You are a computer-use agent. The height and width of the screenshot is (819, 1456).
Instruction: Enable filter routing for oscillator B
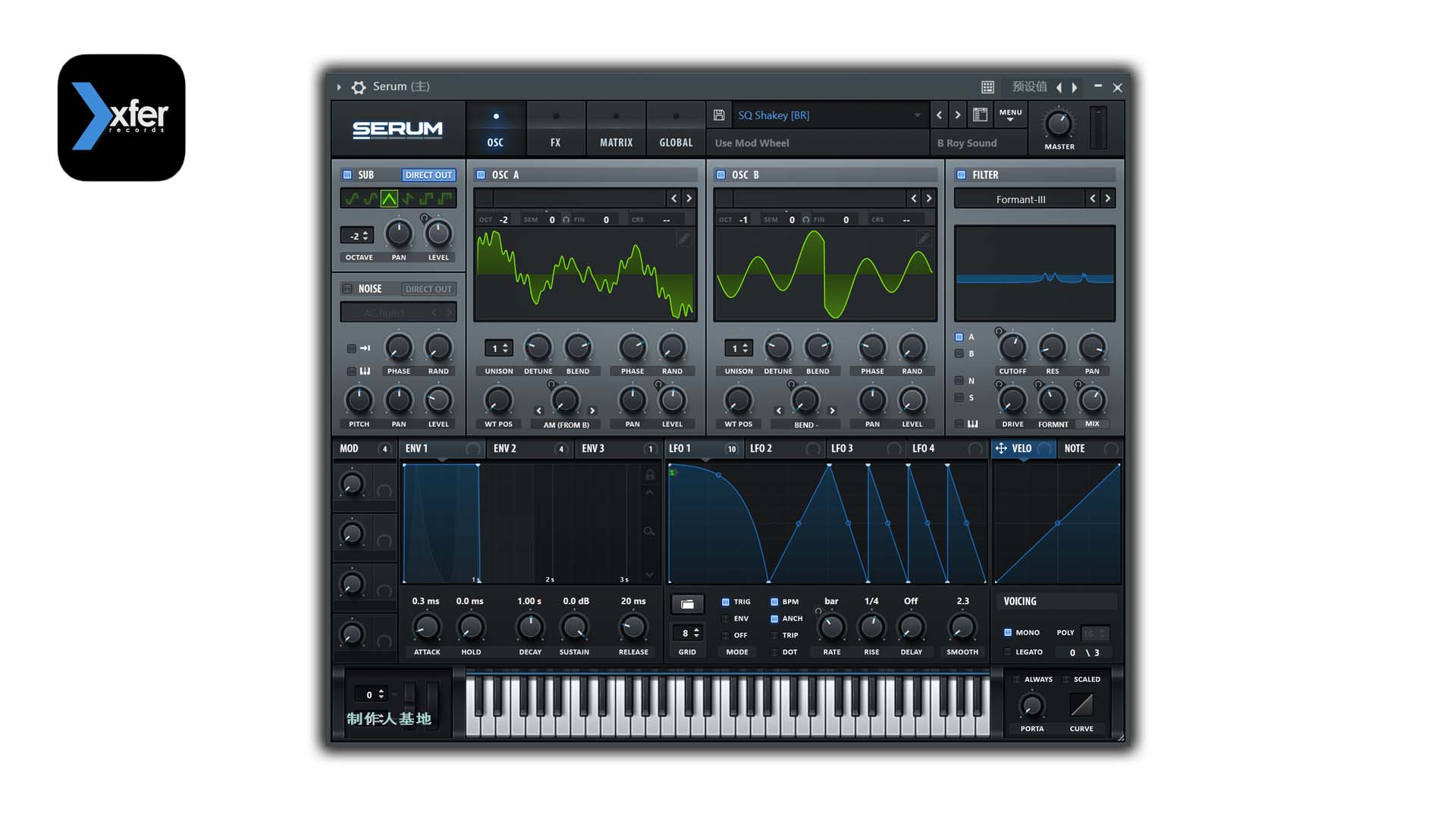point(959,353)
